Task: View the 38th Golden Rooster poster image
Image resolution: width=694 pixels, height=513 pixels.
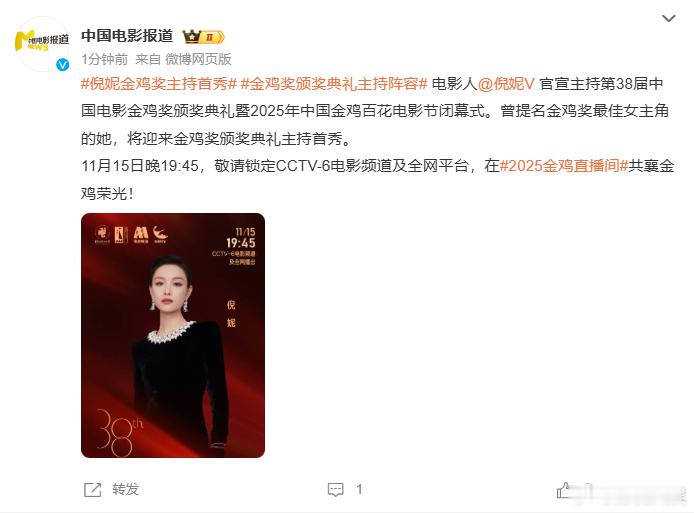Action: click(173, 336)
